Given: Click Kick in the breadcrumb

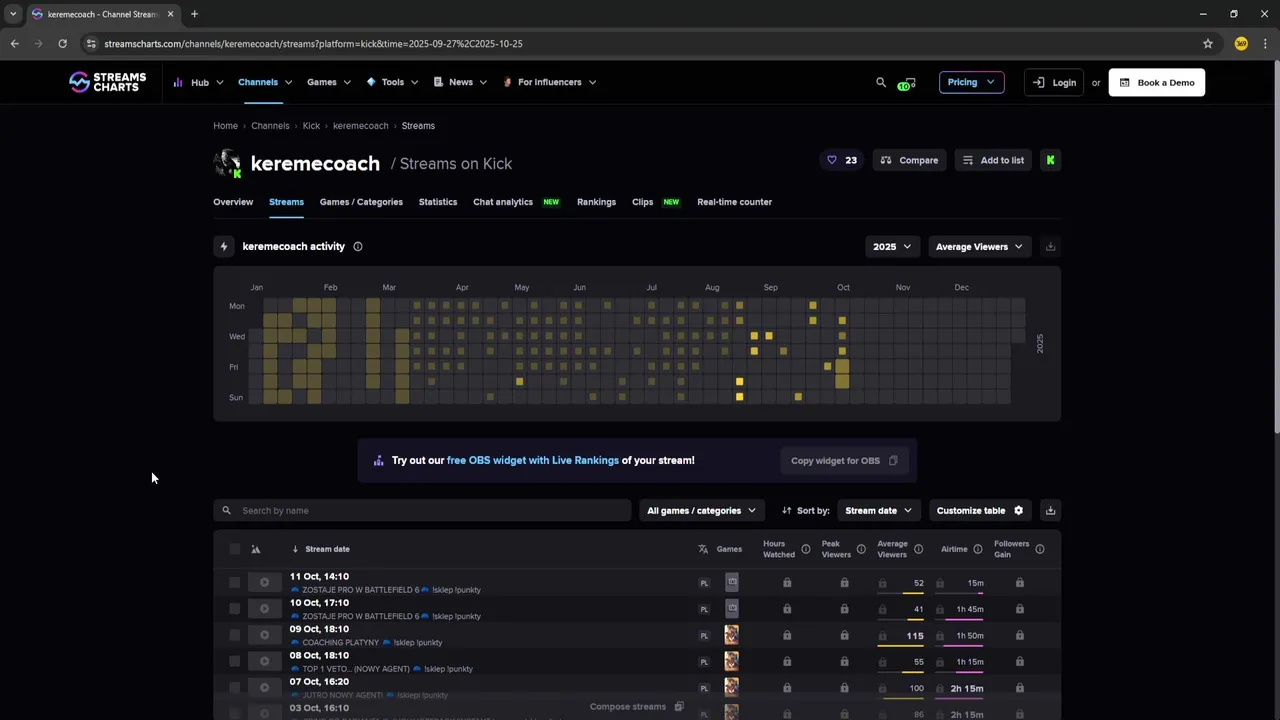Looking at the screenshot, I should pyautogui.click(x=311, y=126).
